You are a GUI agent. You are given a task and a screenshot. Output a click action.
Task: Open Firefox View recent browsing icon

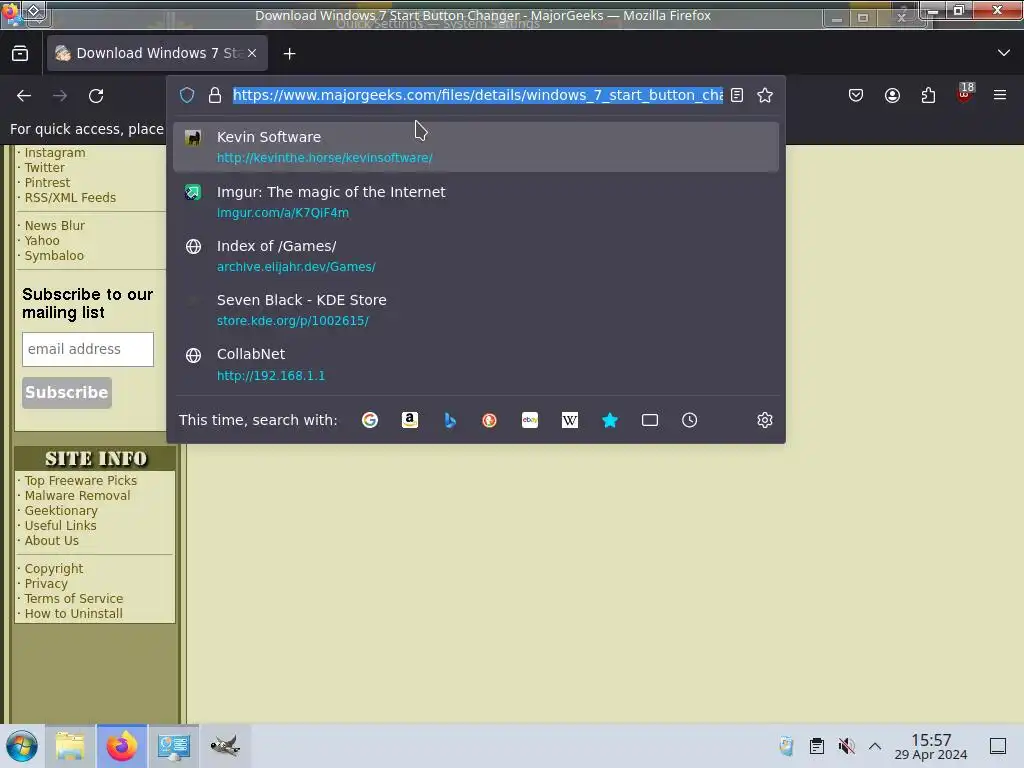[20, 54]
